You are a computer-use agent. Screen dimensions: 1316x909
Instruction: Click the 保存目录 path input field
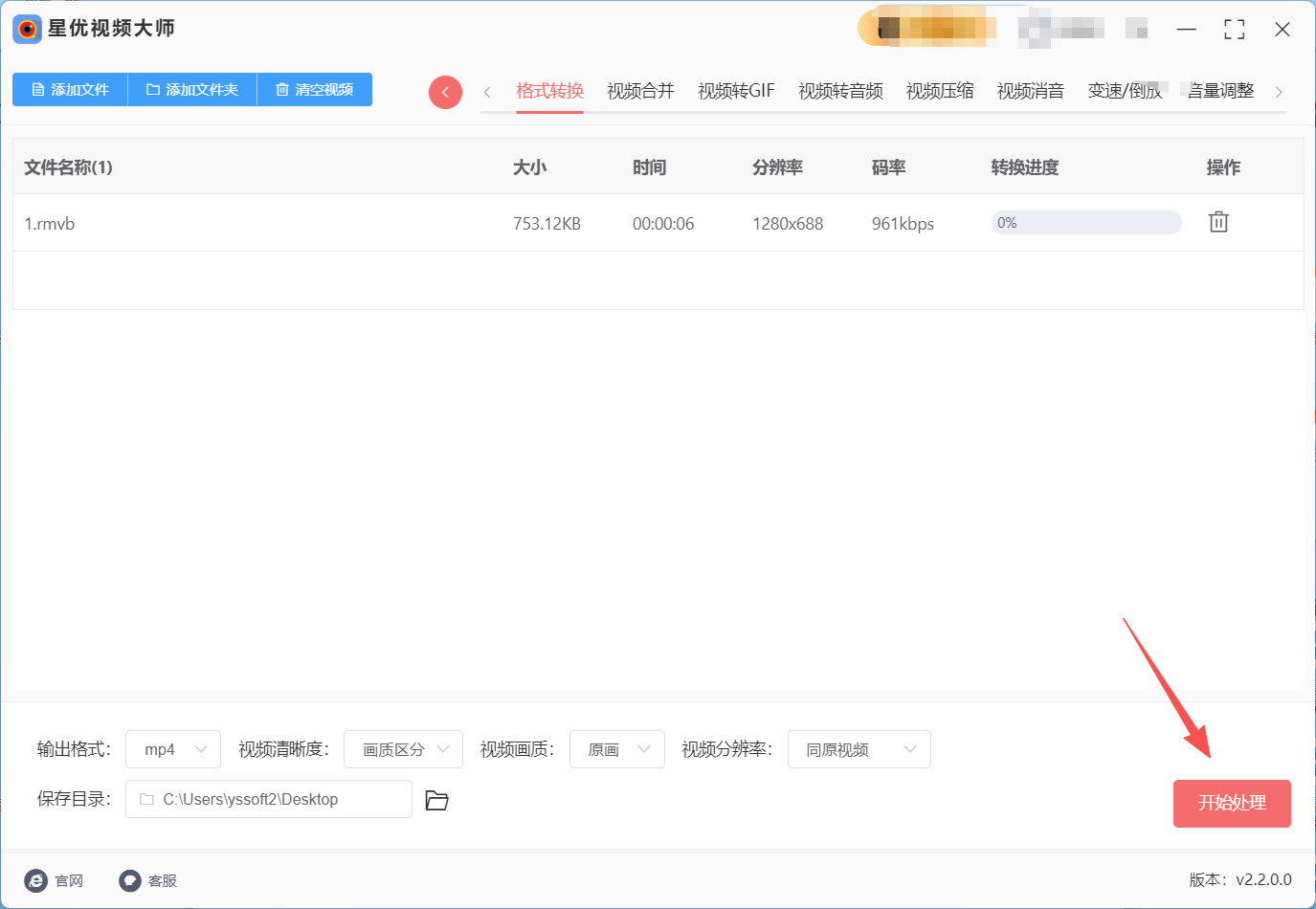click(269, 799)
